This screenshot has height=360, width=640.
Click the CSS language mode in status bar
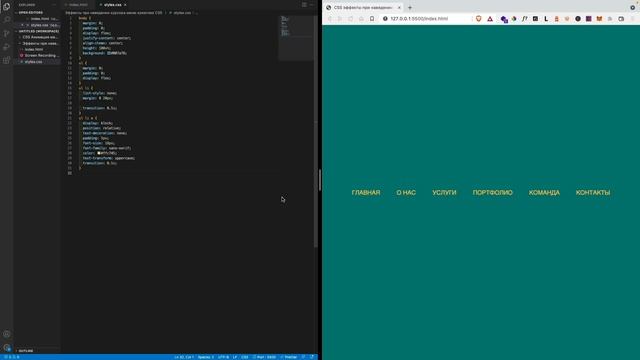244,357
